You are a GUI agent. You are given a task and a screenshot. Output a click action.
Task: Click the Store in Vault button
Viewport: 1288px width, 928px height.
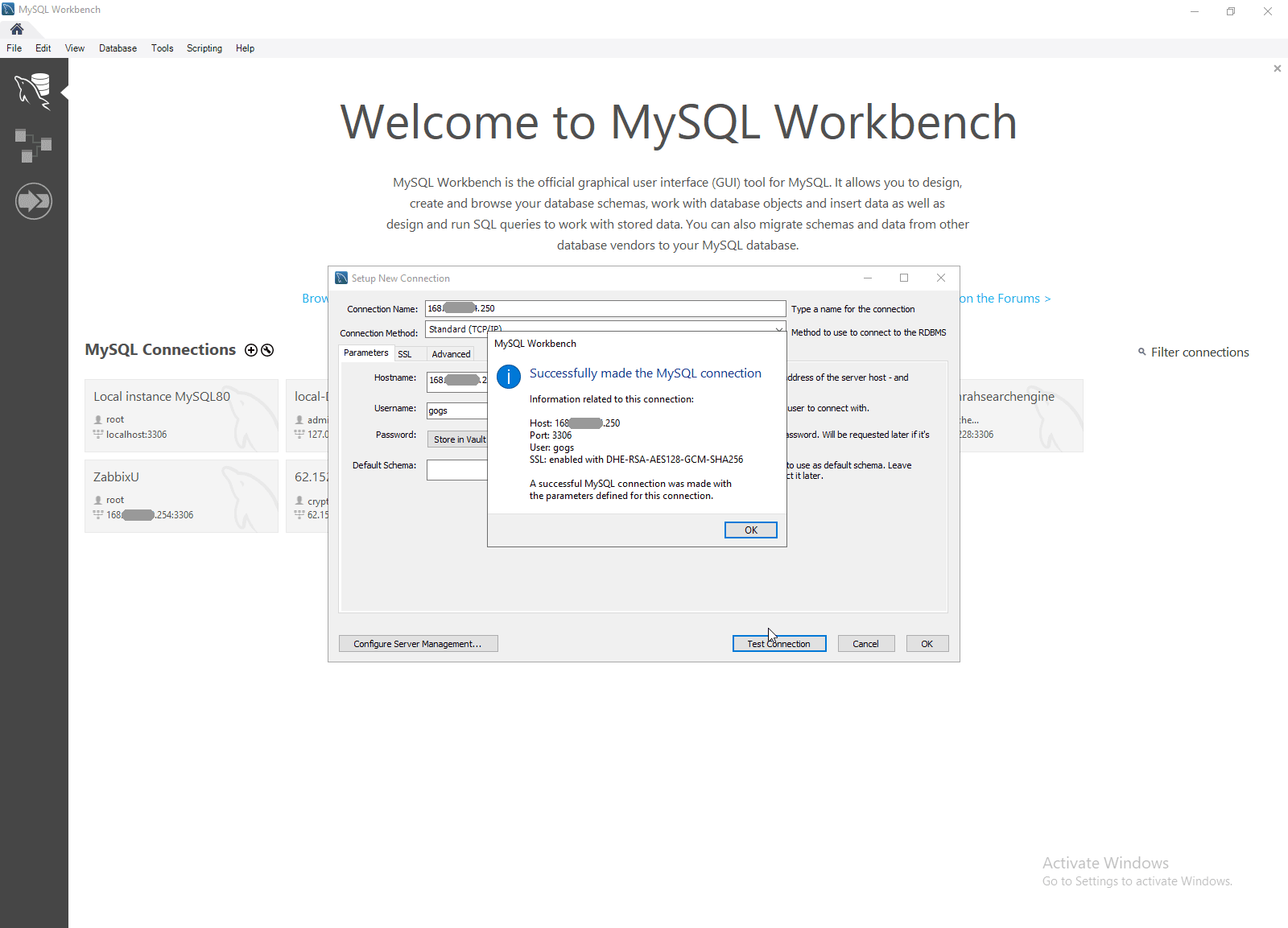457,439
